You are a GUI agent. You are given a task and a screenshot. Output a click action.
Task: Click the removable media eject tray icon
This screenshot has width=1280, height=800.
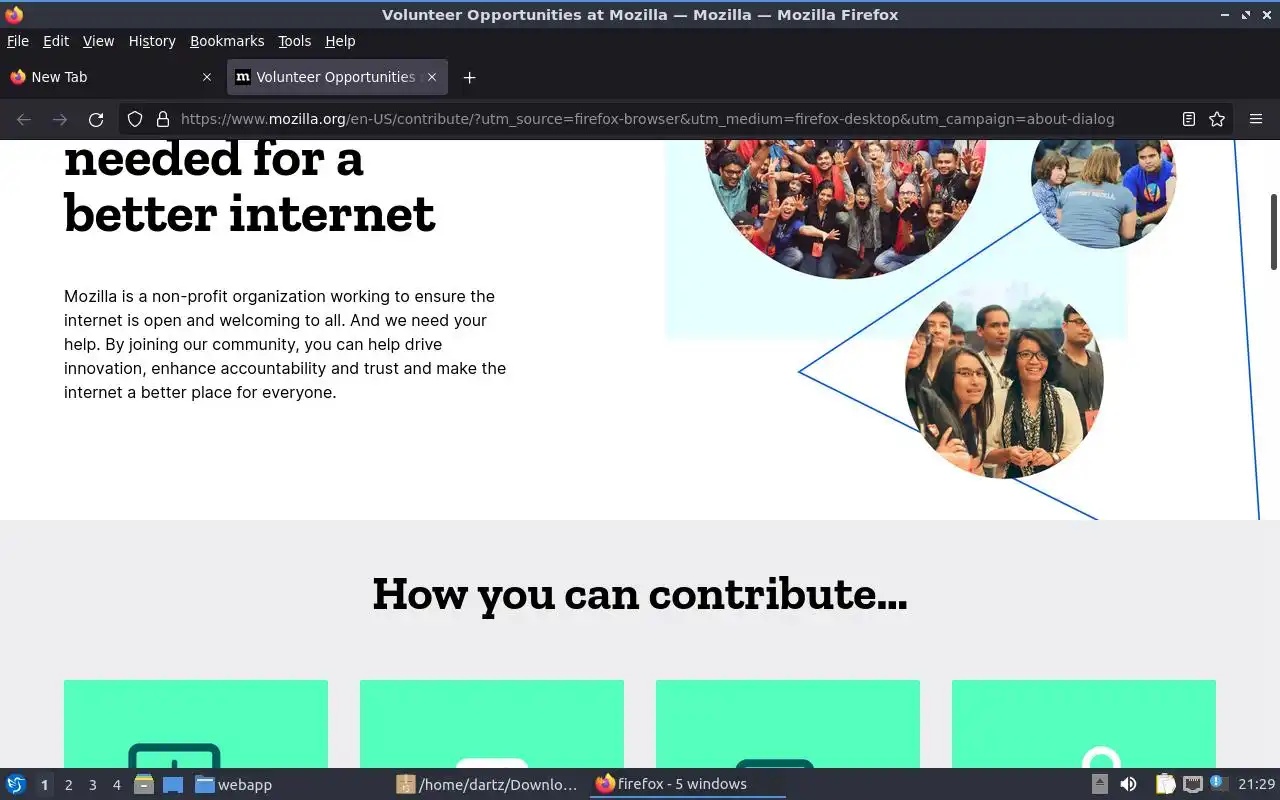[x=1100, y=785]
